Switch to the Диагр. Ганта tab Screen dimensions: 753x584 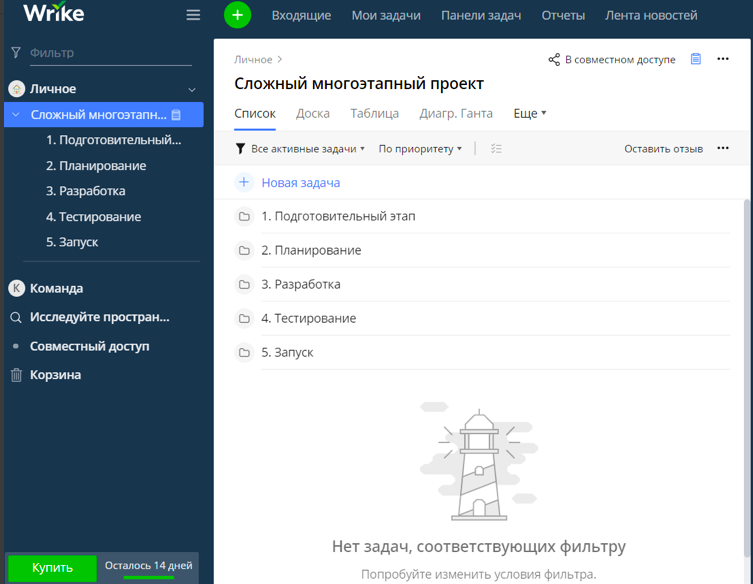coord(456,114)
